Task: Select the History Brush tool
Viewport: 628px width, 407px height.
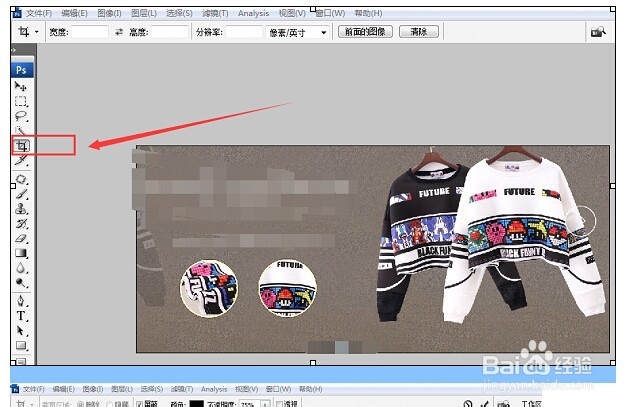Action: [x=21, y=224]
